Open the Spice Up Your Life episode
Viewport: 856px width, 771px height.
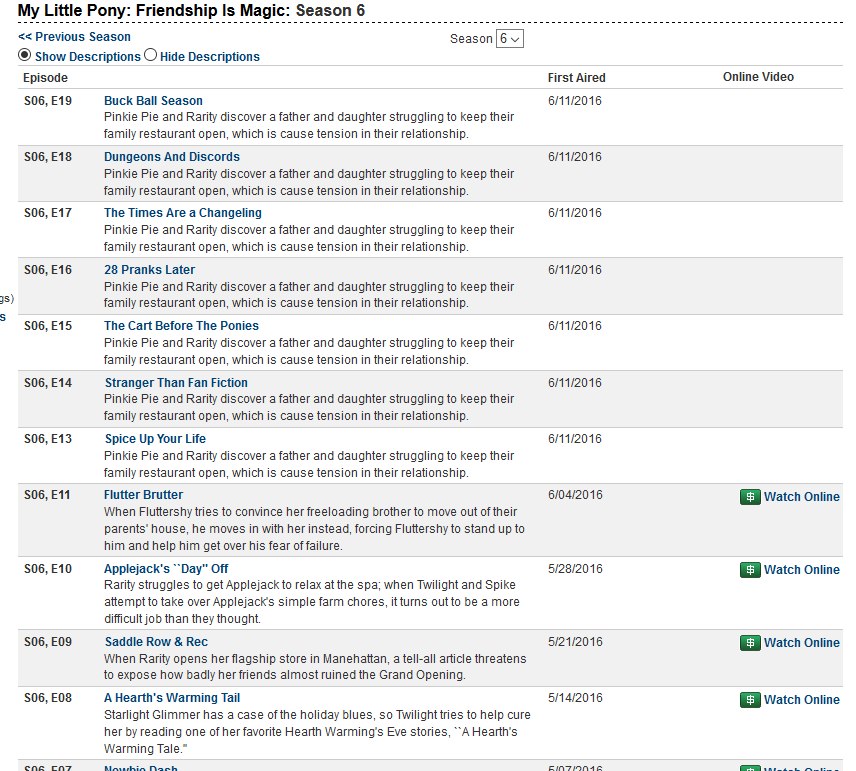point(155,439)
